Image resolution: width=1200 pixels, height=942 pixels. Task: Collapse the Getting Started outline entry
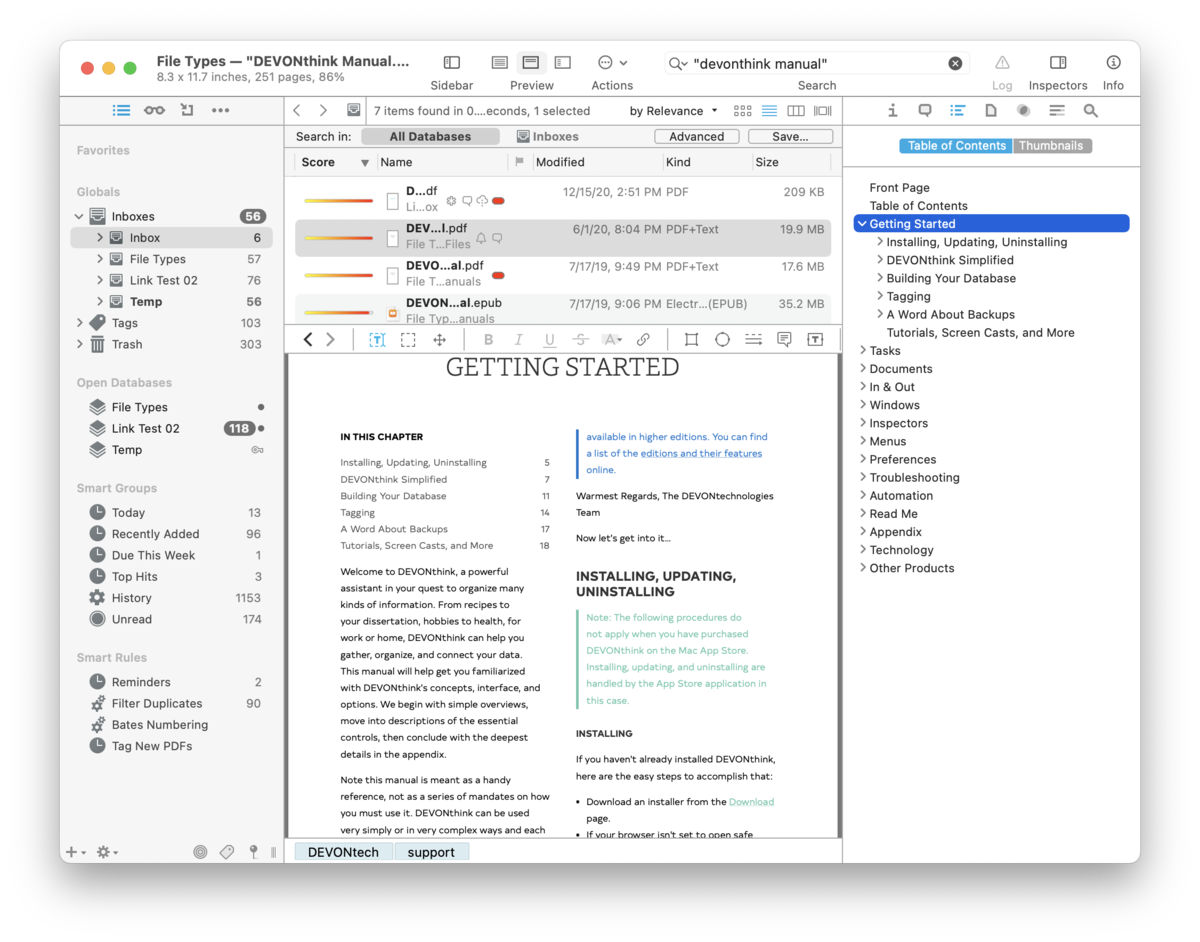861,224
